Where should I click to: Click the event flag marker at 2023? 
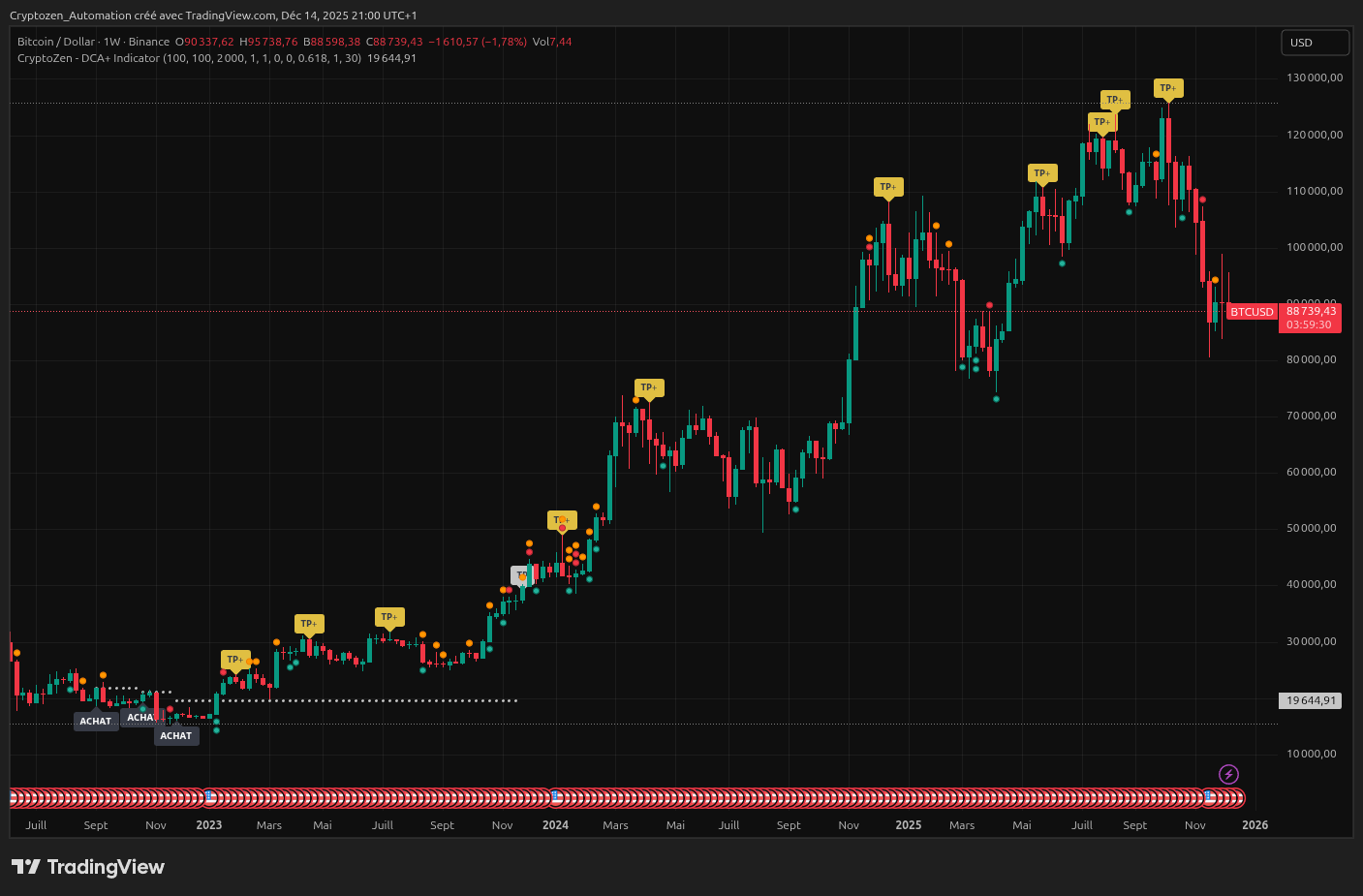(x=208, y=798)
